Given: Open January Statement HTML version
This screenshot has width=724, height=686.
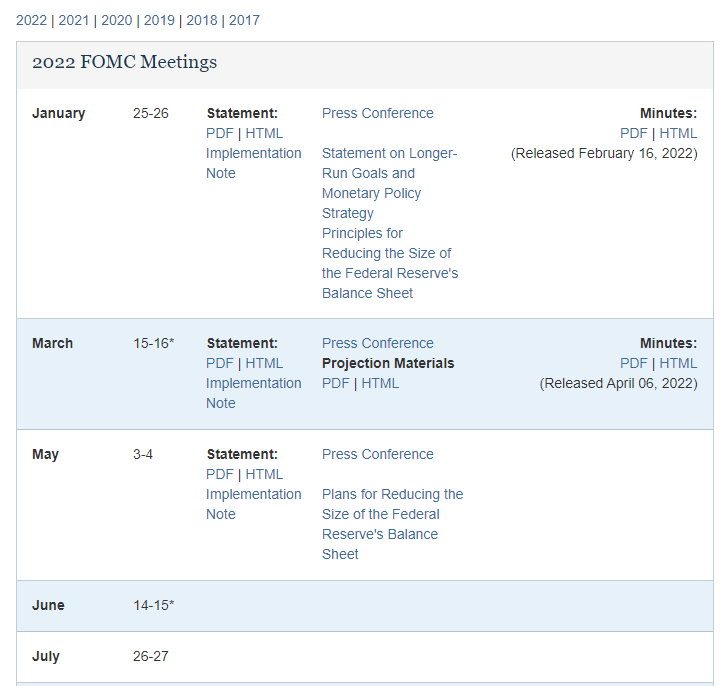Looking at the screenshot, I should 264,133.
